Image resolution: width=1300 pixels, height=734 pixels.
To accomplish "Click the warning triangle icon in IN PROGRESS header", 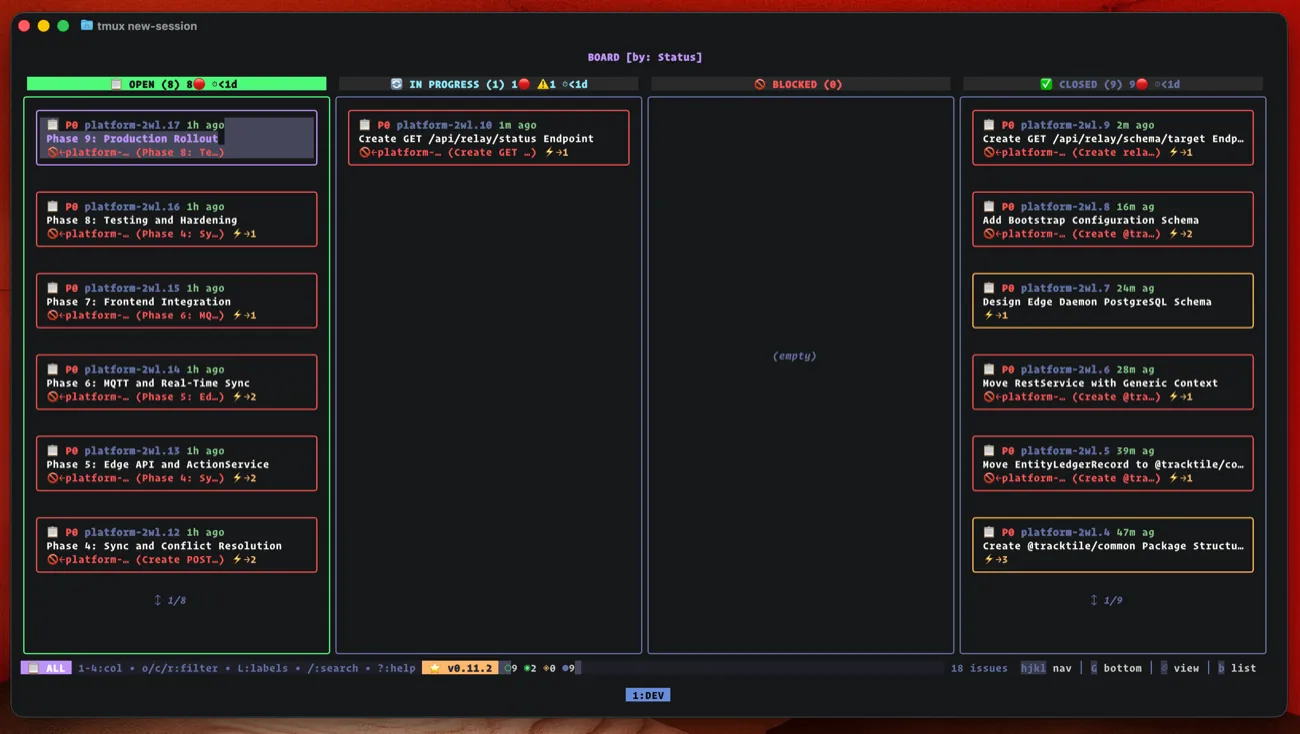I will (543, 84).
